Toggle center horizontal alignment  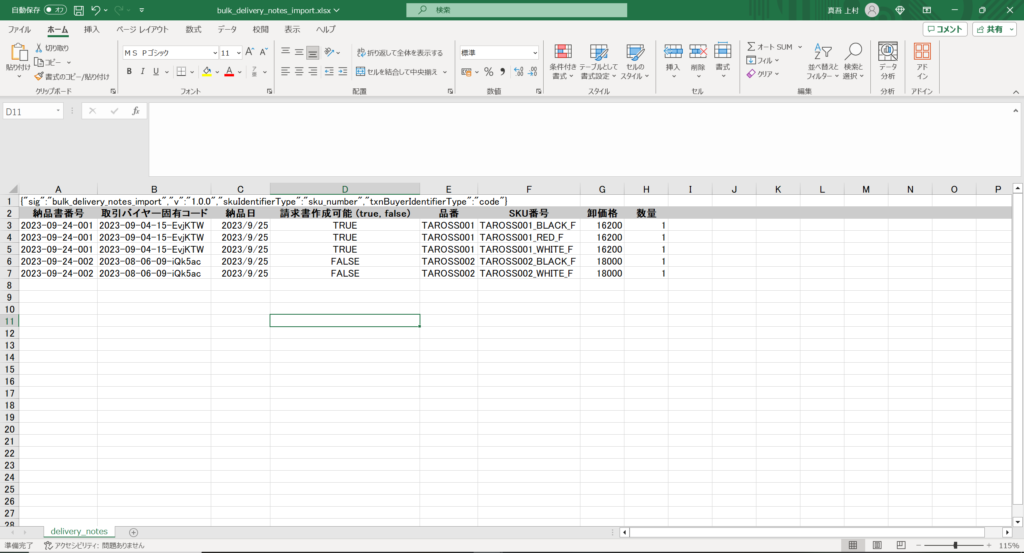(x=299, y=72)
